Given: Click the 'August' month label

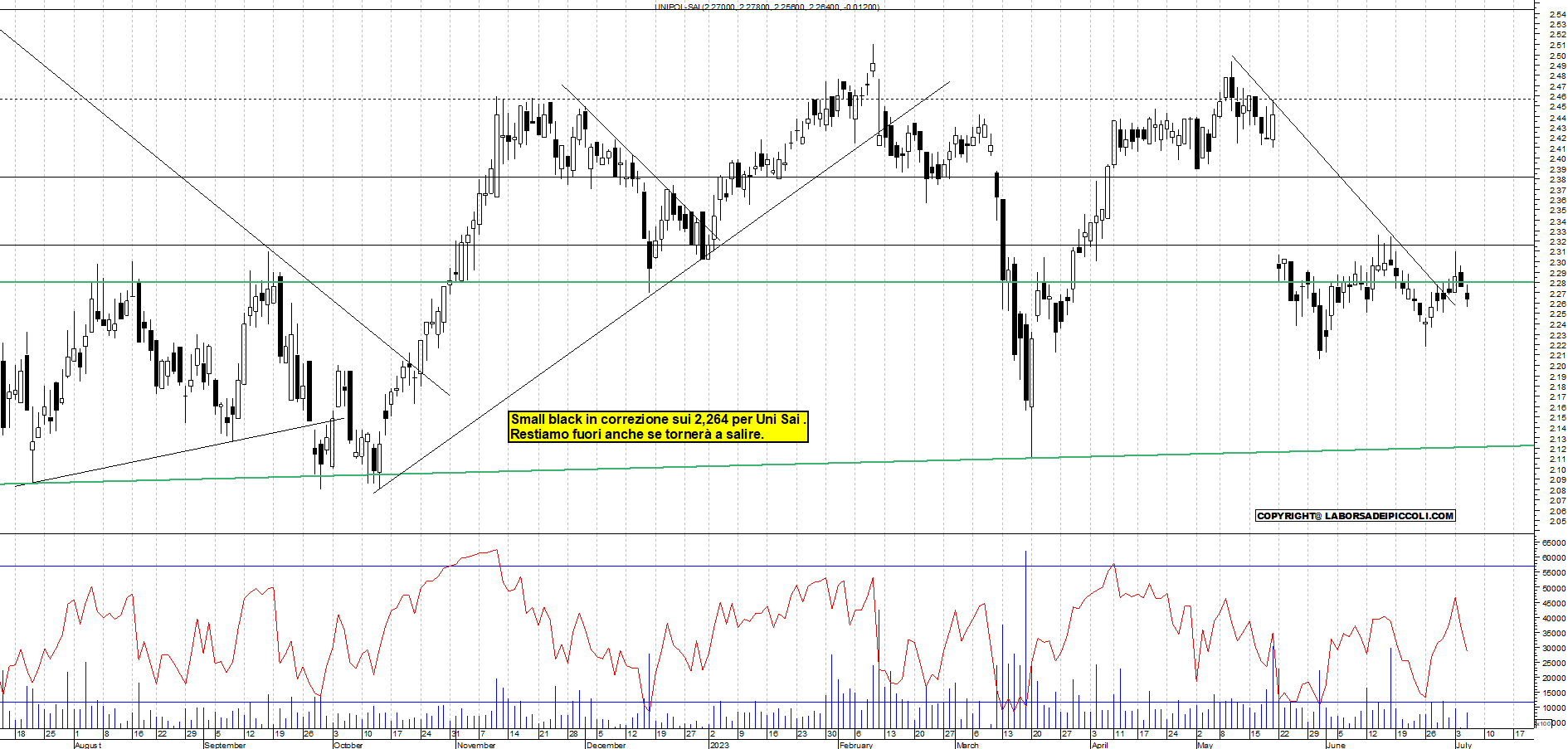Looking at the screenshot, I should coord(88,745).
